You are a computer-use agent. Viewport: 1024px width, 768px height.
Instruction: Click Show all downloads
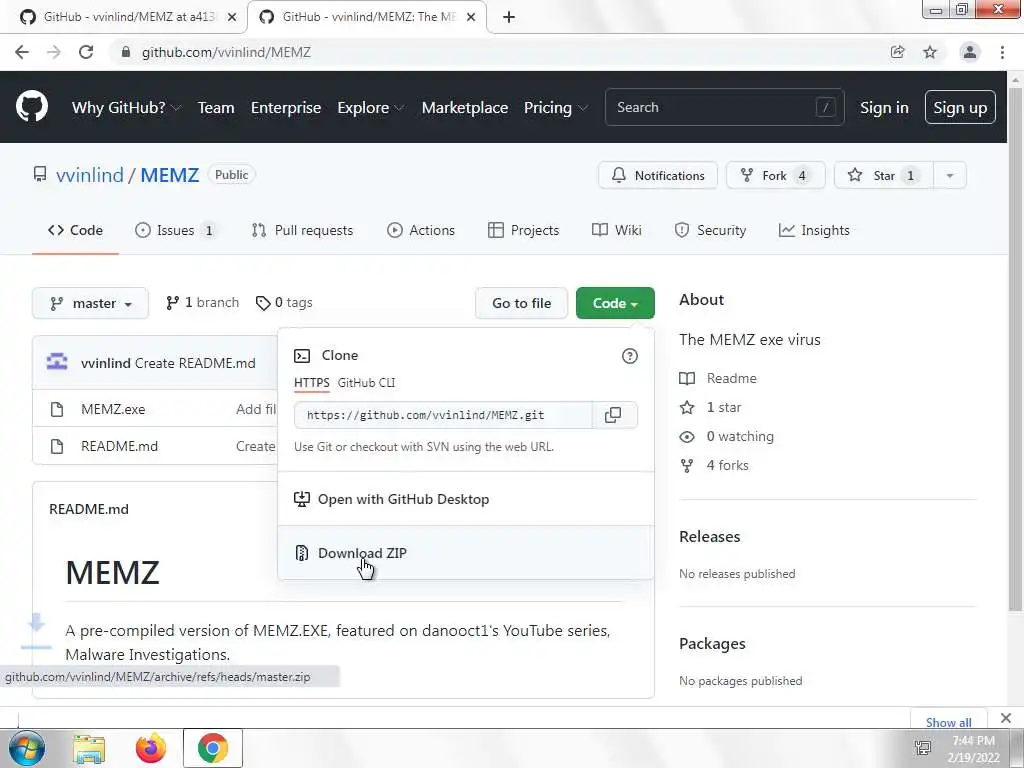948,722
